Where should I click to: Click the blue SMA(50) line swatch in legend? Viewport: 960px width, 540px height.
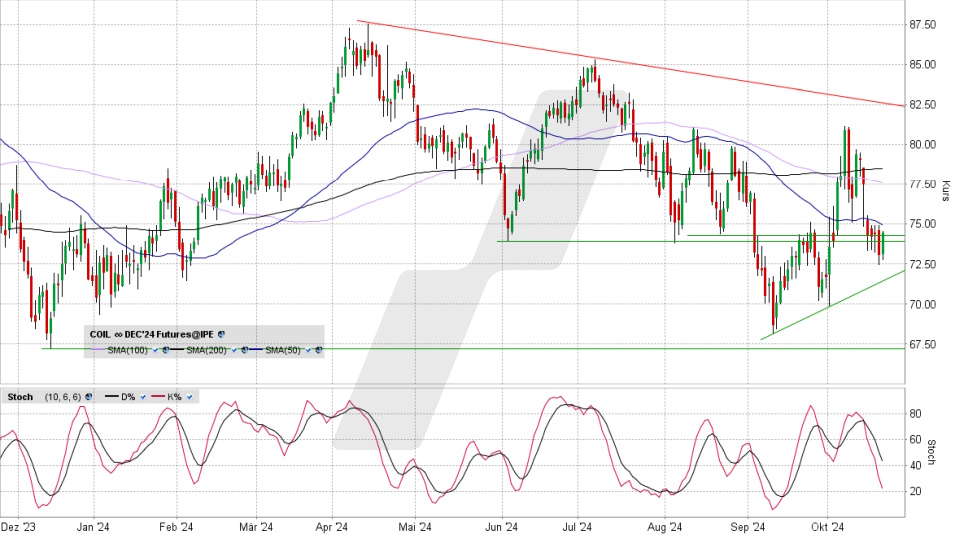(256, 350)
